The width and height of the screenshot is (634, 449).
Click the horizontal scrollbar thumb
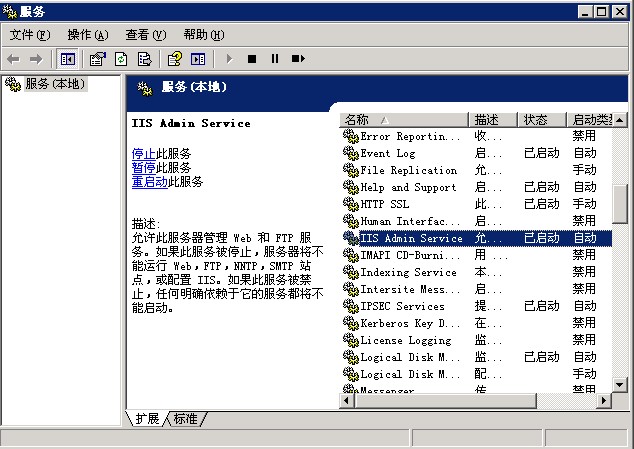(x=445, y=400)
